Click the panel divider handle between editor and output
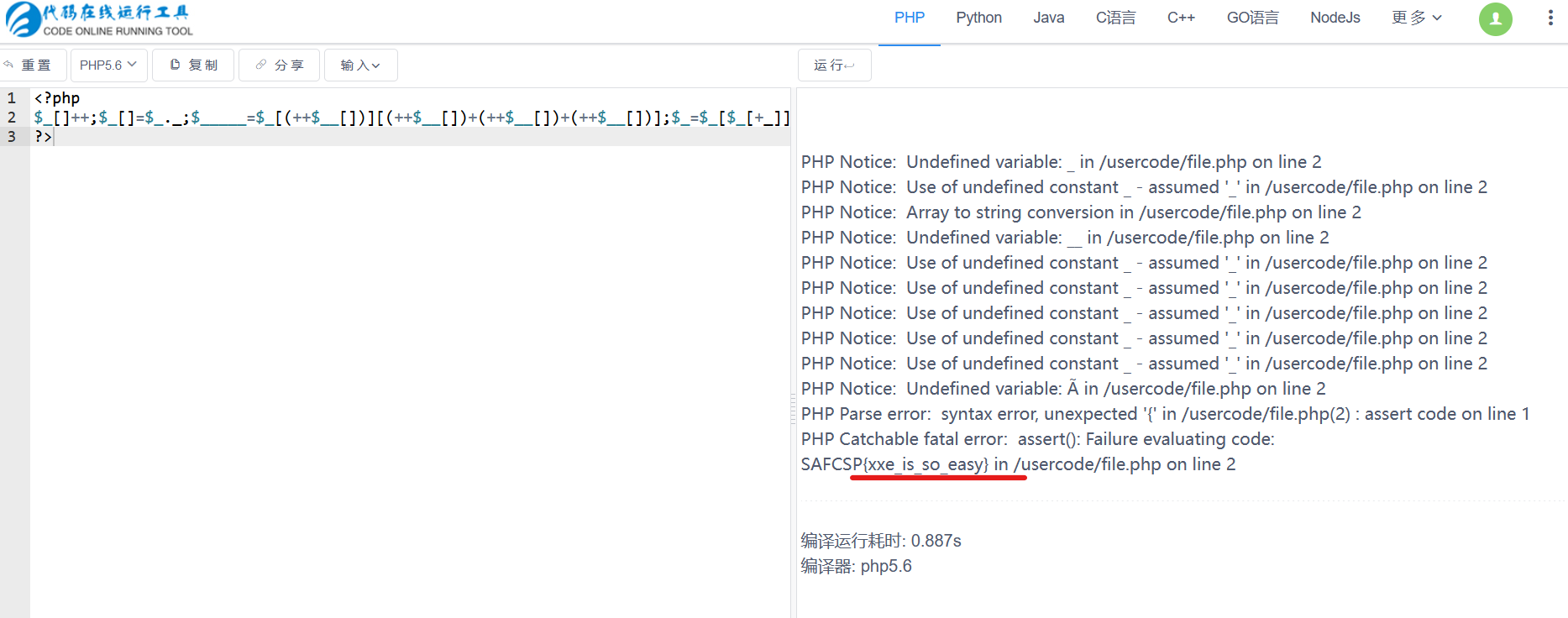1568x618 pixels. tap(793, 408)
